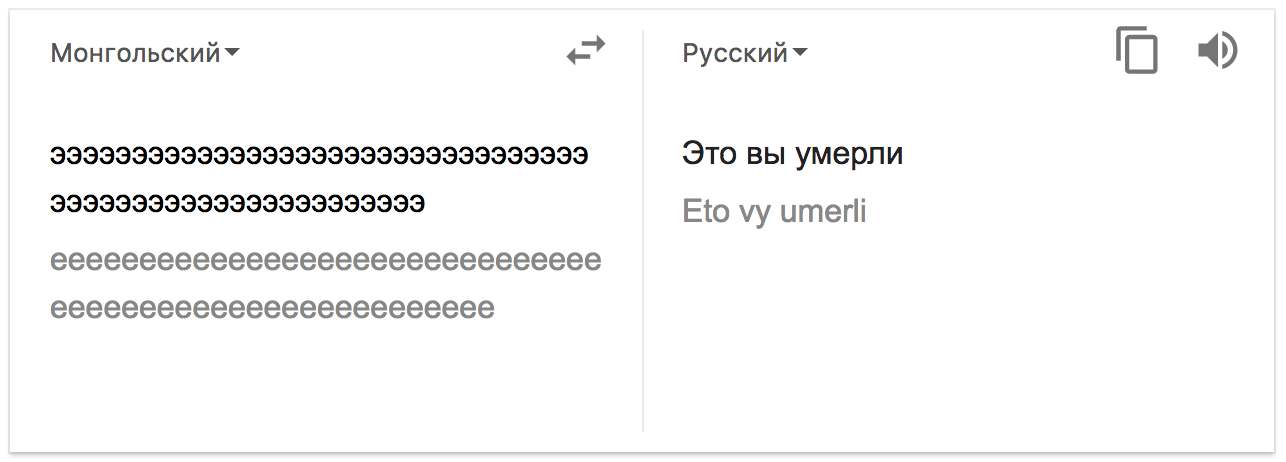Viewport: 1286px width, 462px height.
Task: Click the romanization "Eto vy umerli"
Action: [774, 212]
